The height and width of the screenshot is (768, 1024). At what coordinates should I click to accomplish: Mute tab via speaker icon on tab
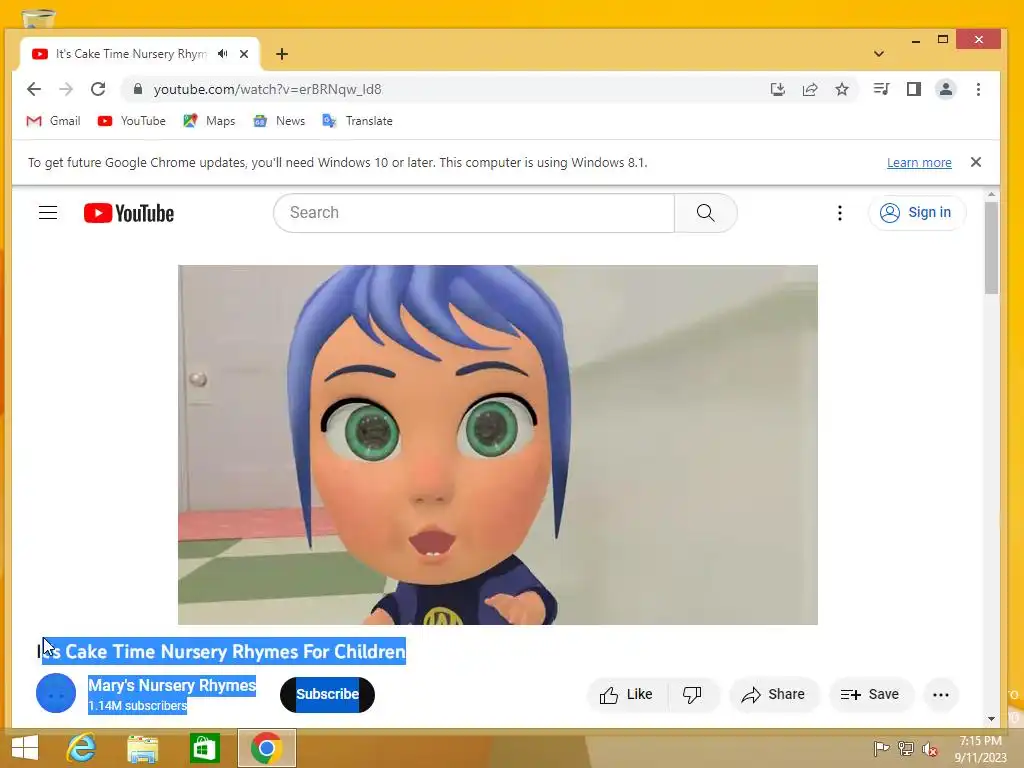[x=223, y=54]
